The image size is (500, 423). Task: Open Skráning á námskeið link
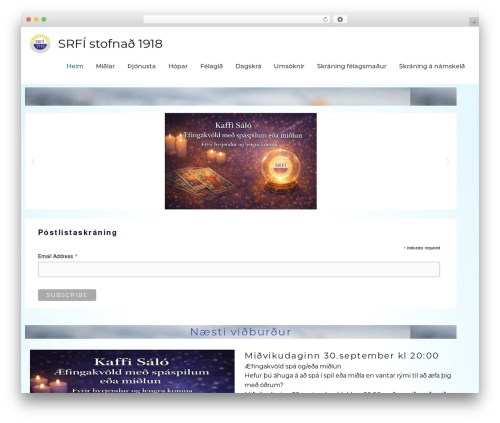click(432, 66)
